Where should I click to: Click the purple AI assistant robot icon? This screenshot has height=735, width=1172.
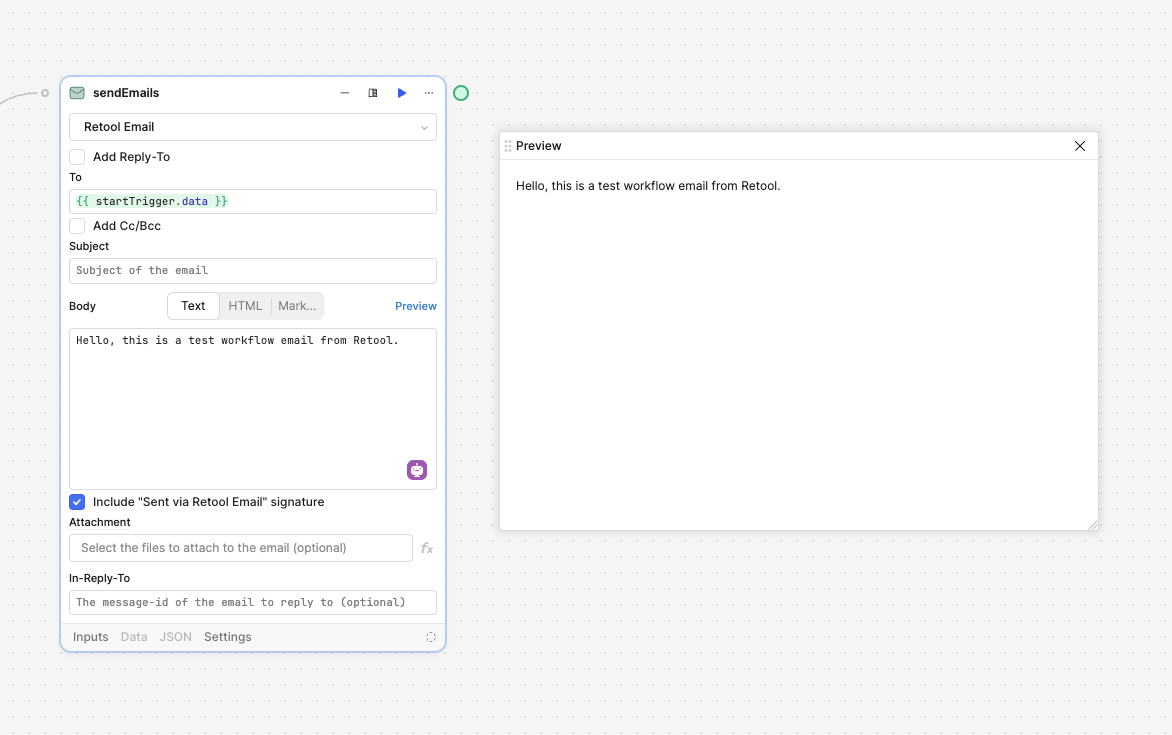click(x=417, y=470)
